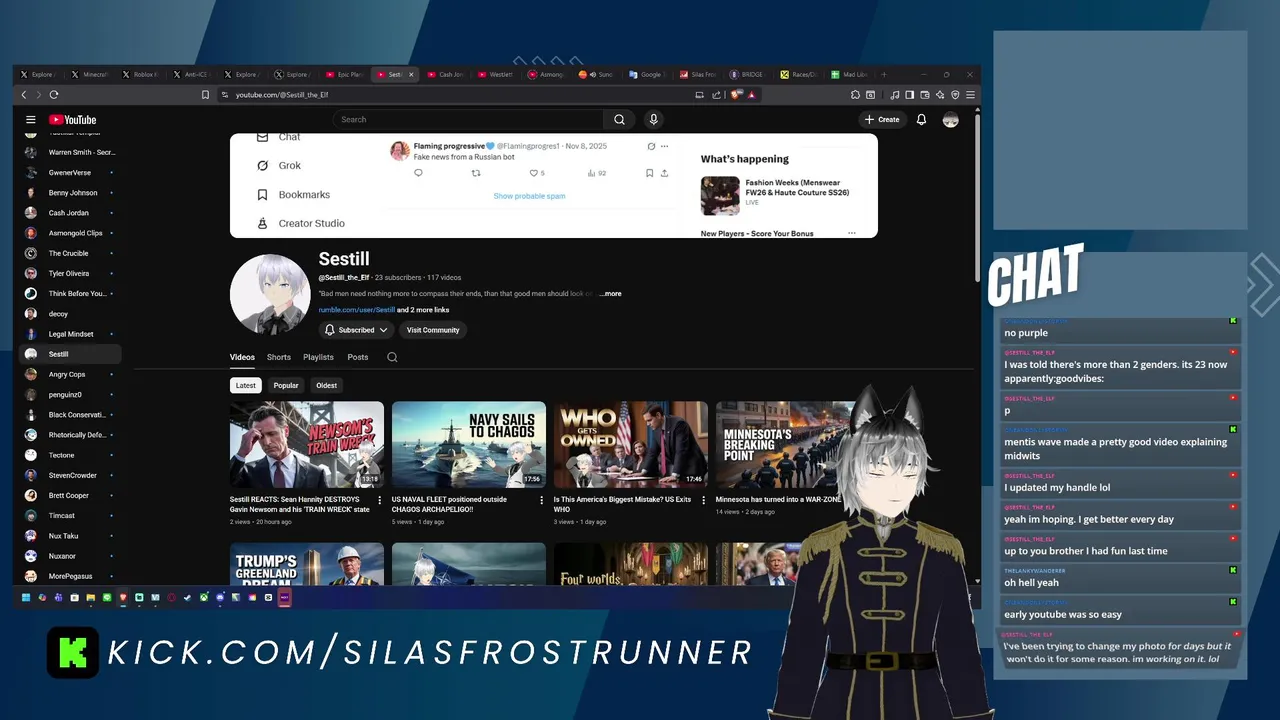
Task: Open YouTube notifications bell
Action: [x=921, y=119]
